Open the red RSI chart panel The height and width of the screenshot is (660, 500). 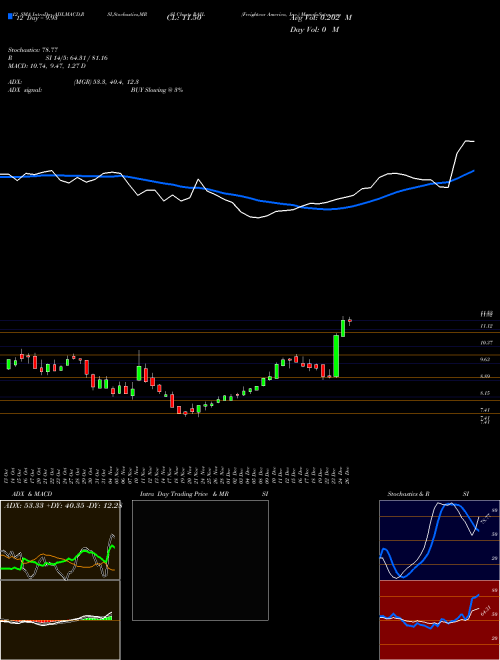[439, 620]
